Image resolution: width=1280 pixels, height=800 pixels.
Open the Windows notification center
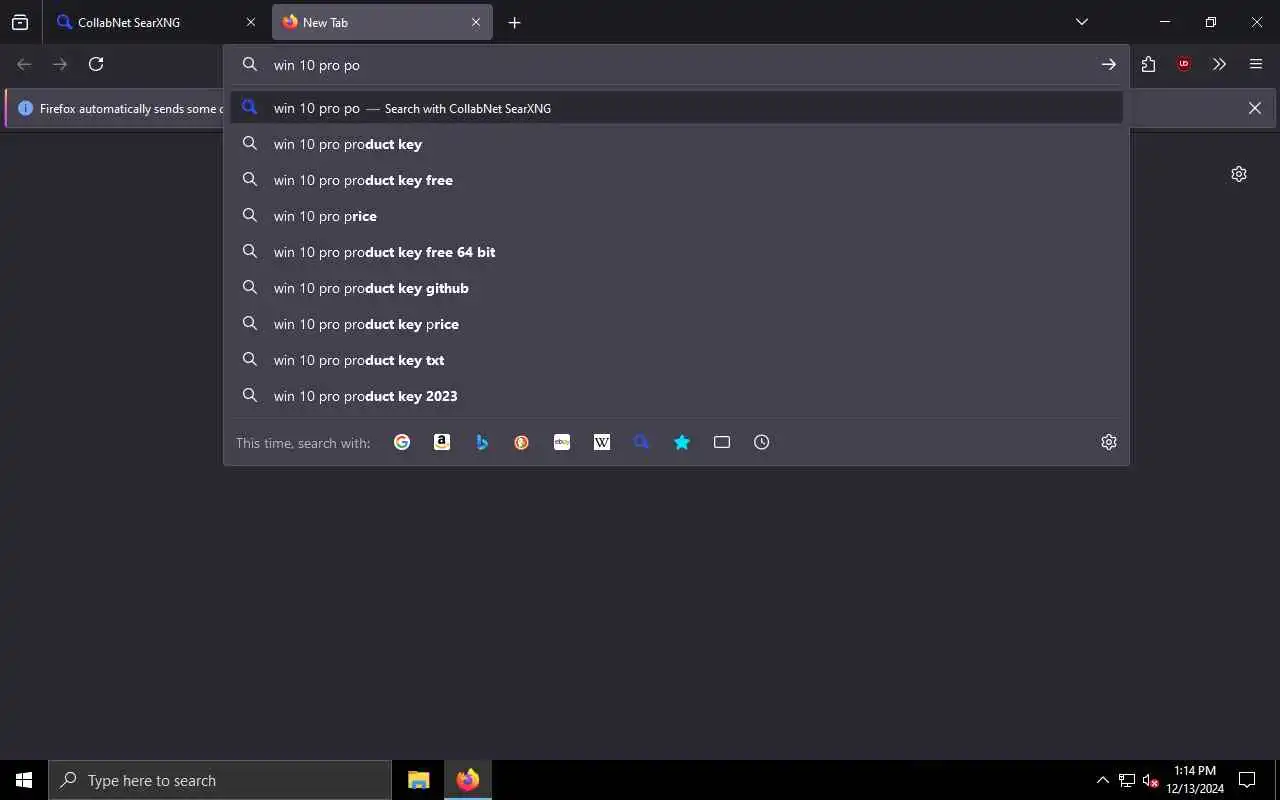pos(1247,780)
